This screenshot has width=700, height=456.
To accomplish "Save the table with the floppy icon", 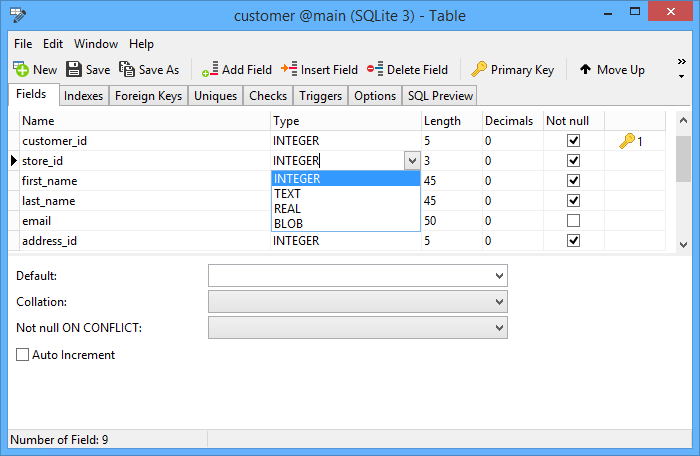I will 74,69.
